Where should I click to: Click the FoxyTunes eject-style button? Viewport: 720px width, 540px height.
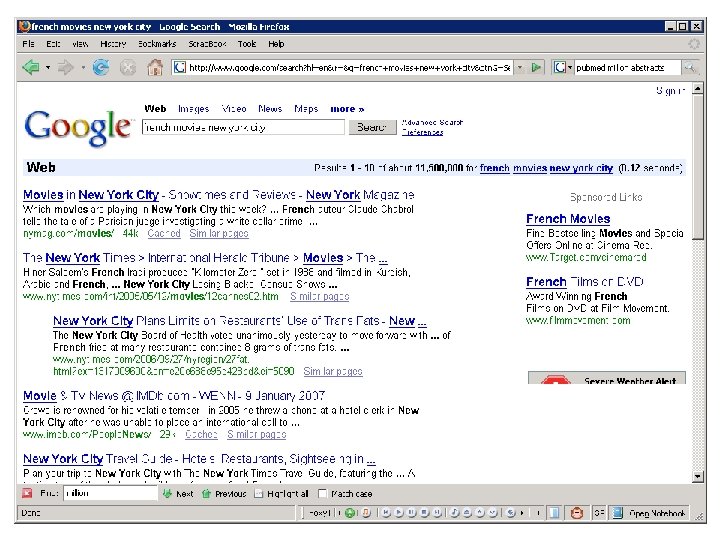click(467, 512)
